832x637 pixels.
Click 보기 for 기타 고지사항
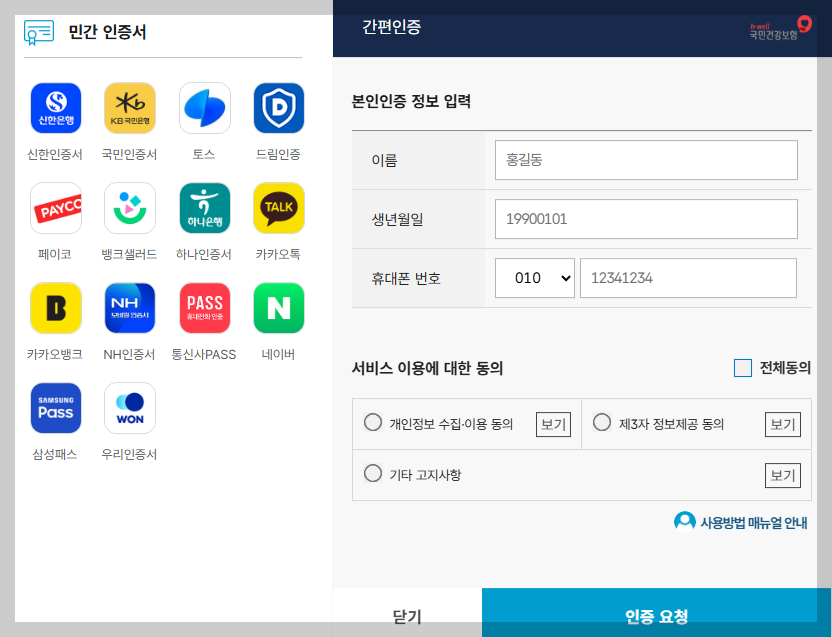pyautogui.click(x=783, y=475)
